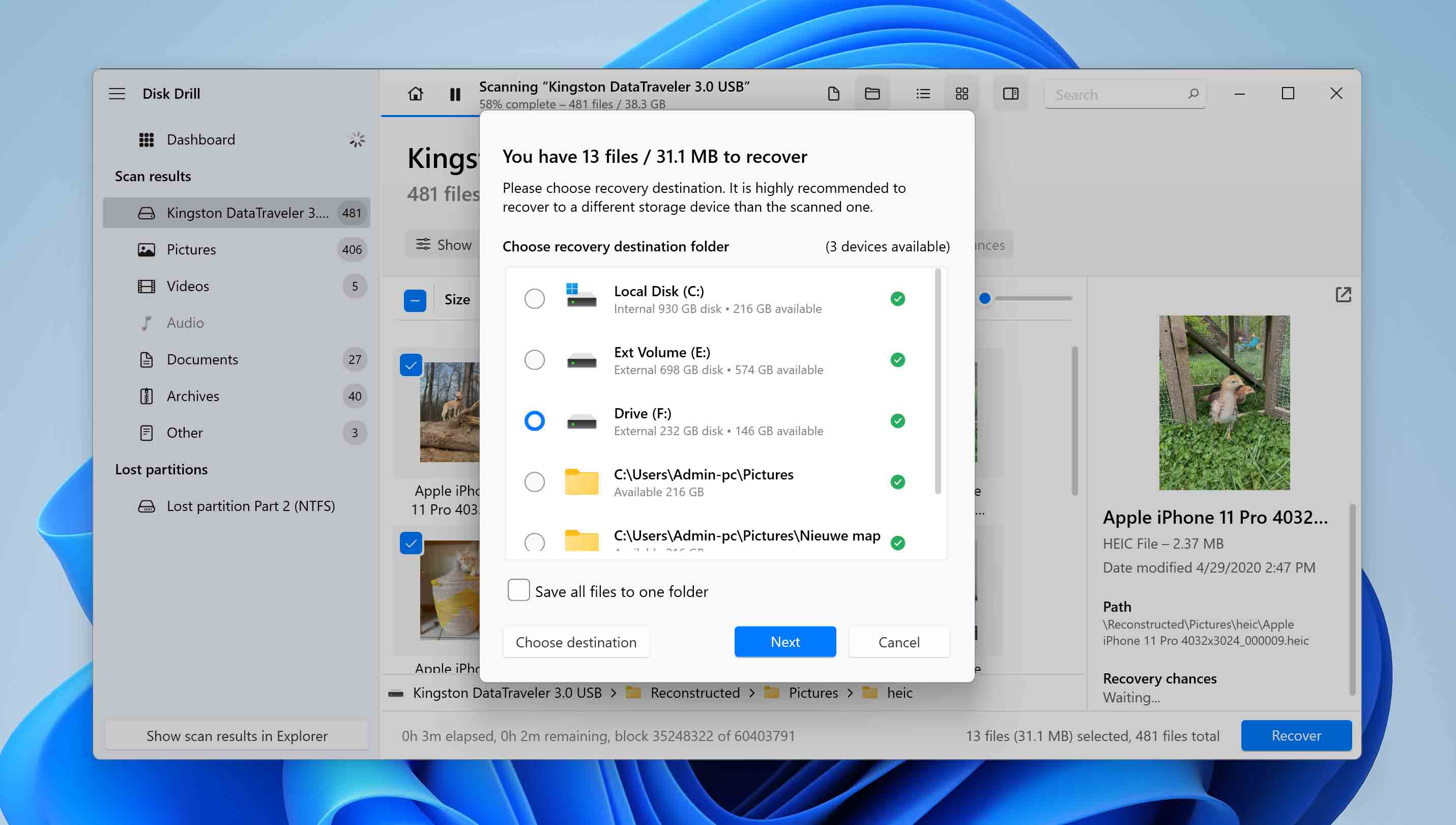The image size is (1456, 825).
Task: Click green checkmark for Local Disk (C:)
Action: 897,299
